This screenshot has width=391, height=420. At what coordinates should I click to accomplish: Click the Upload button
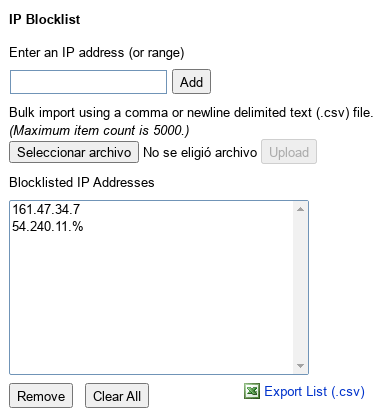coord(289,152)
